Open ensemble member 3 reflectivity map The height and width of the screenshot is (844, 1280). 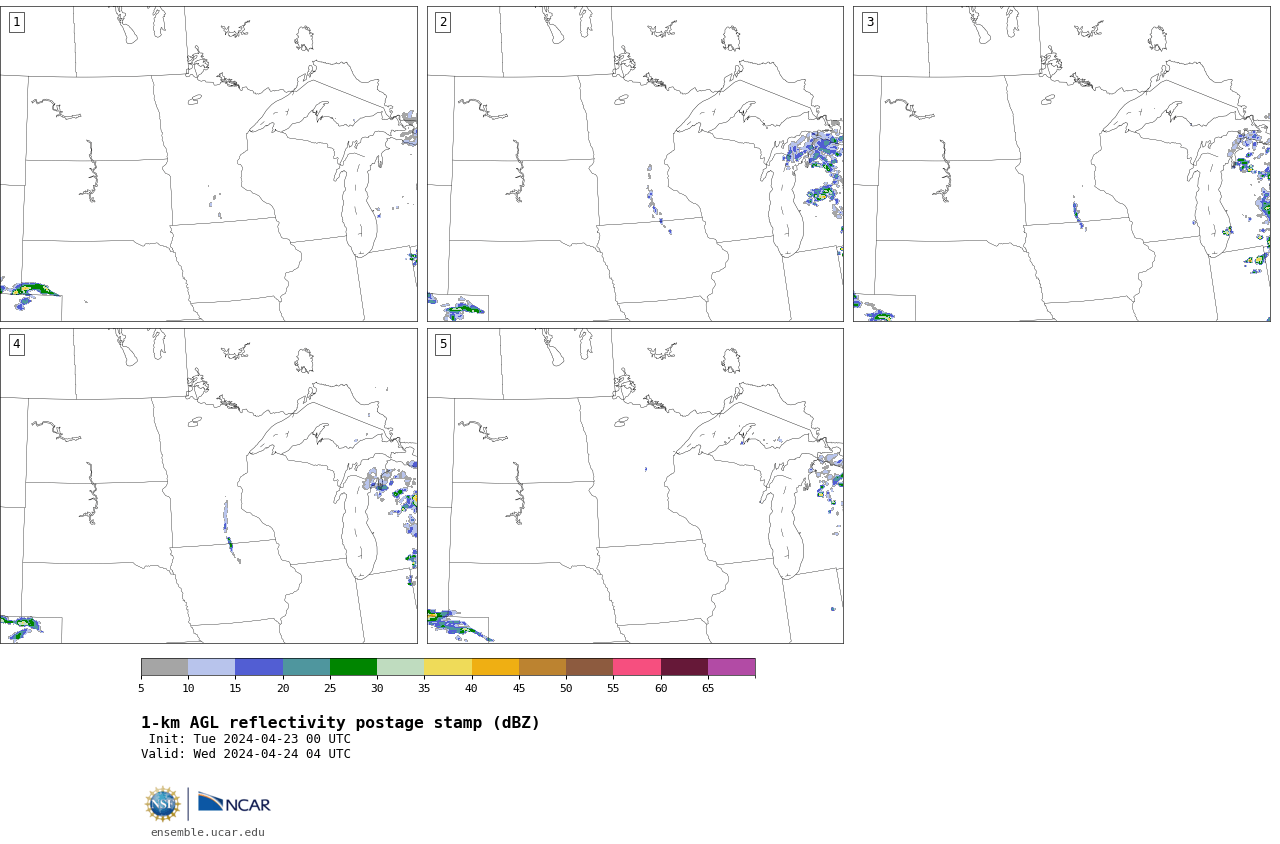(x=1062, y=164)
